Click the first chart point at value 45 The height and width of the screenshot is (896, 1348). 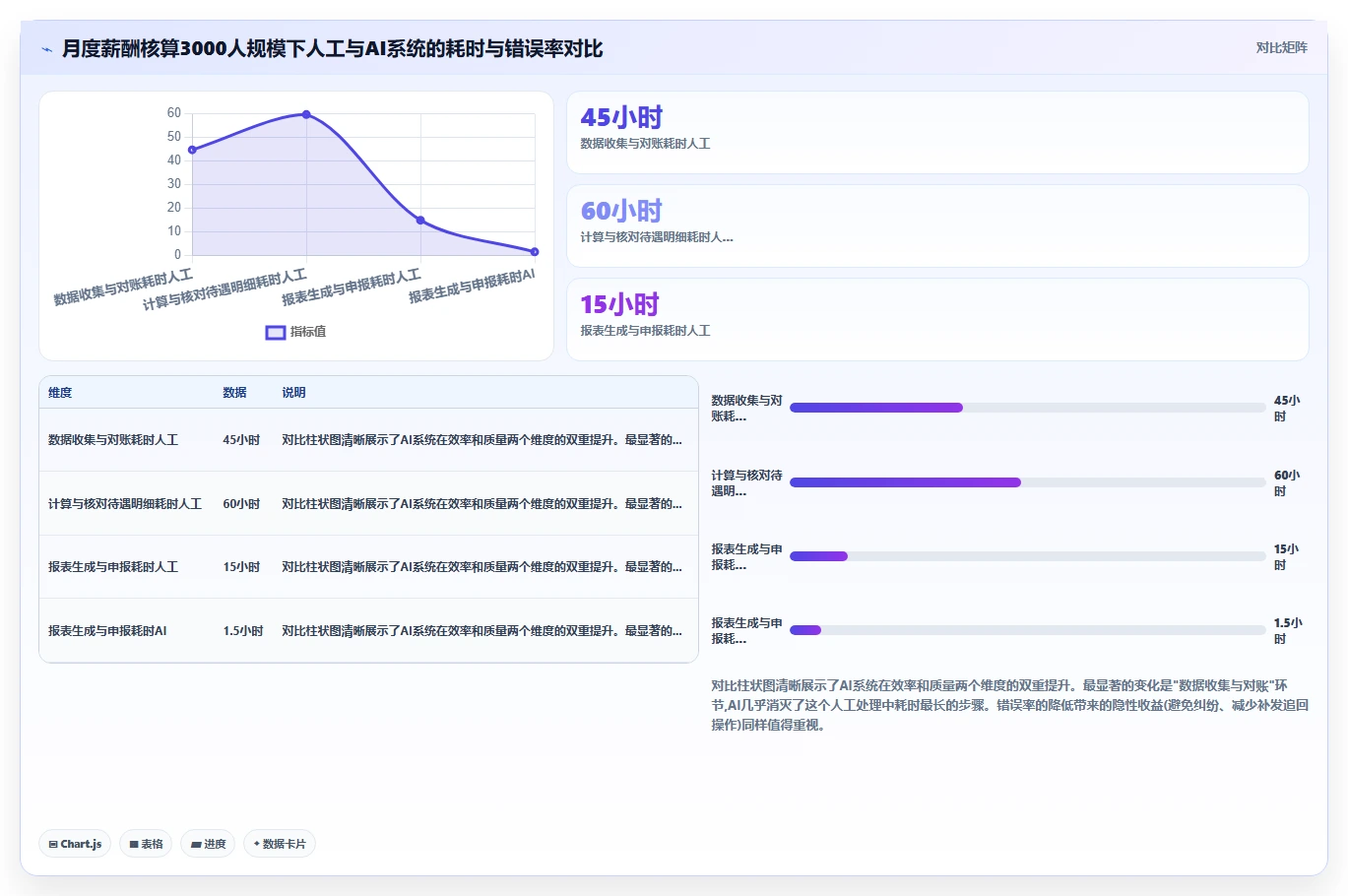(193, 150)
